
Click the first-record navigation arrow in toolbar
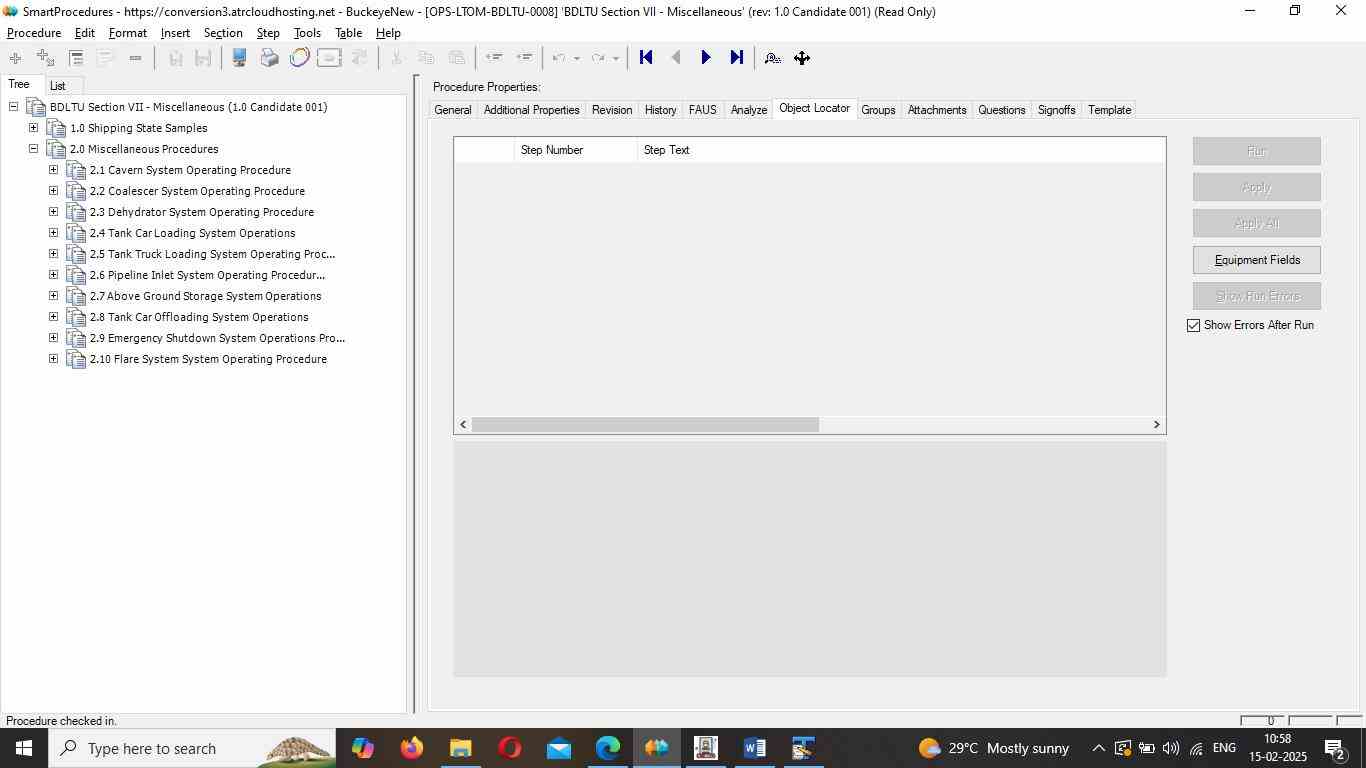click(646, 58)
